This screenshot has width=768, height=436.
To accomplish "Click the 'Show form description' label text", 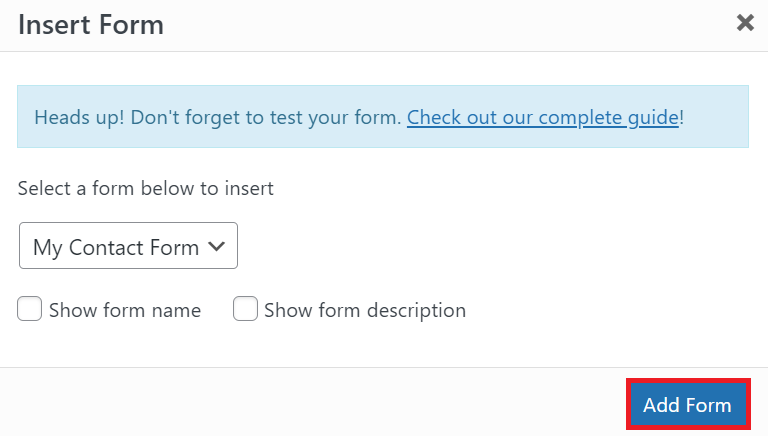I will [365, 311].
